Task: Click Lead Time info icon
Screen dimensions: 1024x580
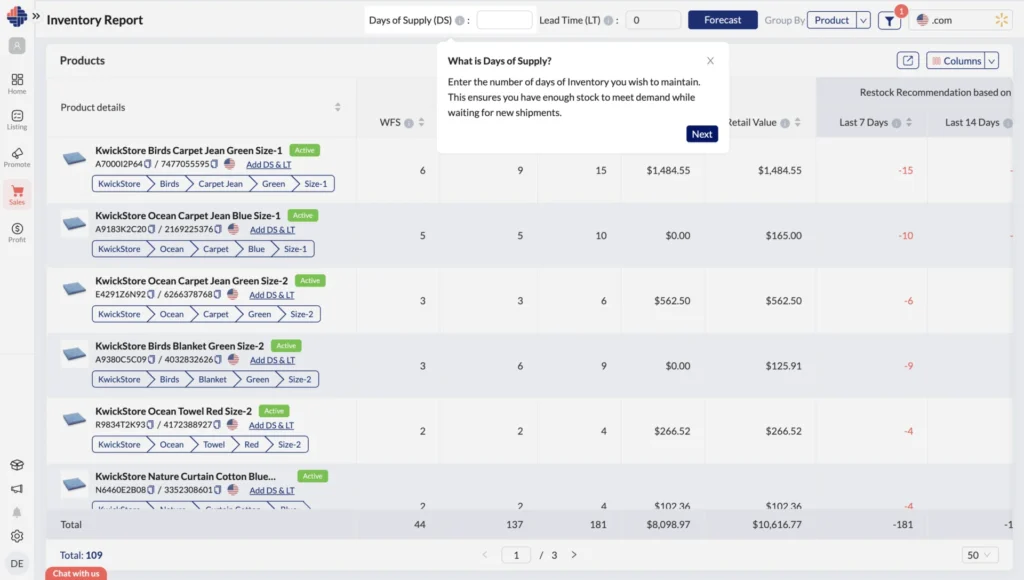Action: coord(608,21)
